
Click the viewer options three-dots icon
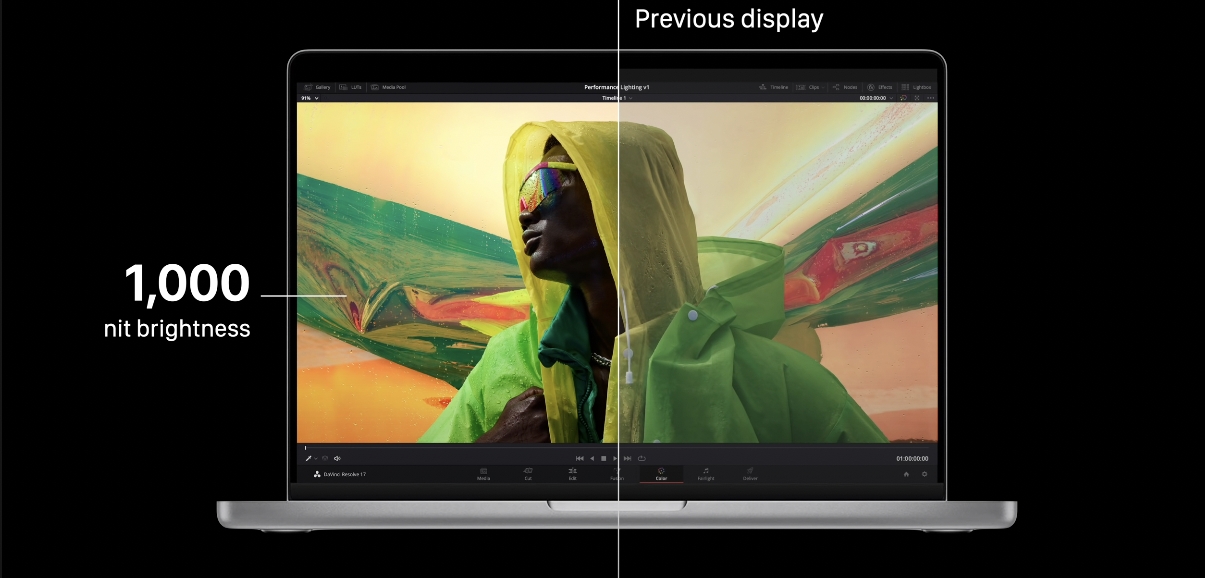click(931, 98)
